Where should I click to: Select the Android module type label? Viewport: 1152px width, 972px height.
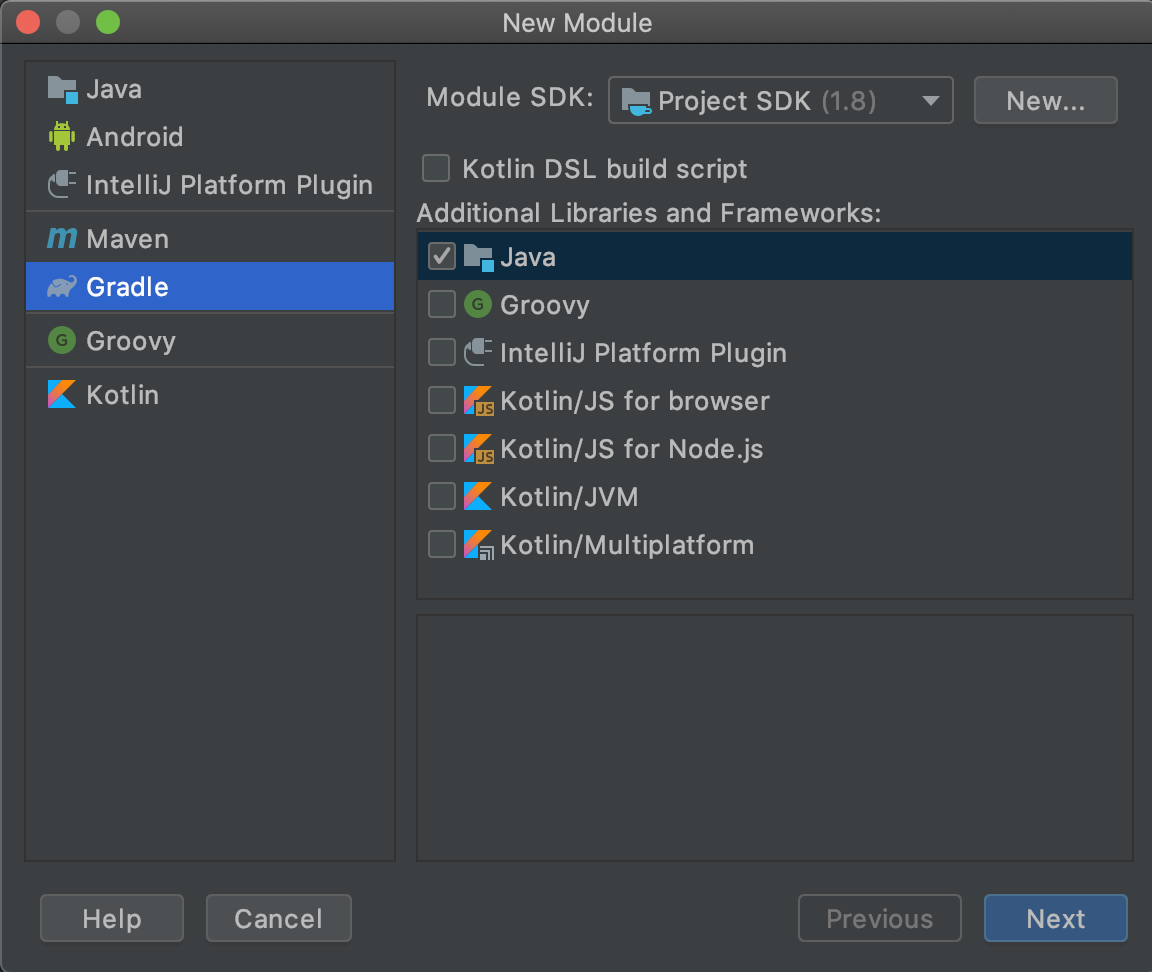[134, 137]
